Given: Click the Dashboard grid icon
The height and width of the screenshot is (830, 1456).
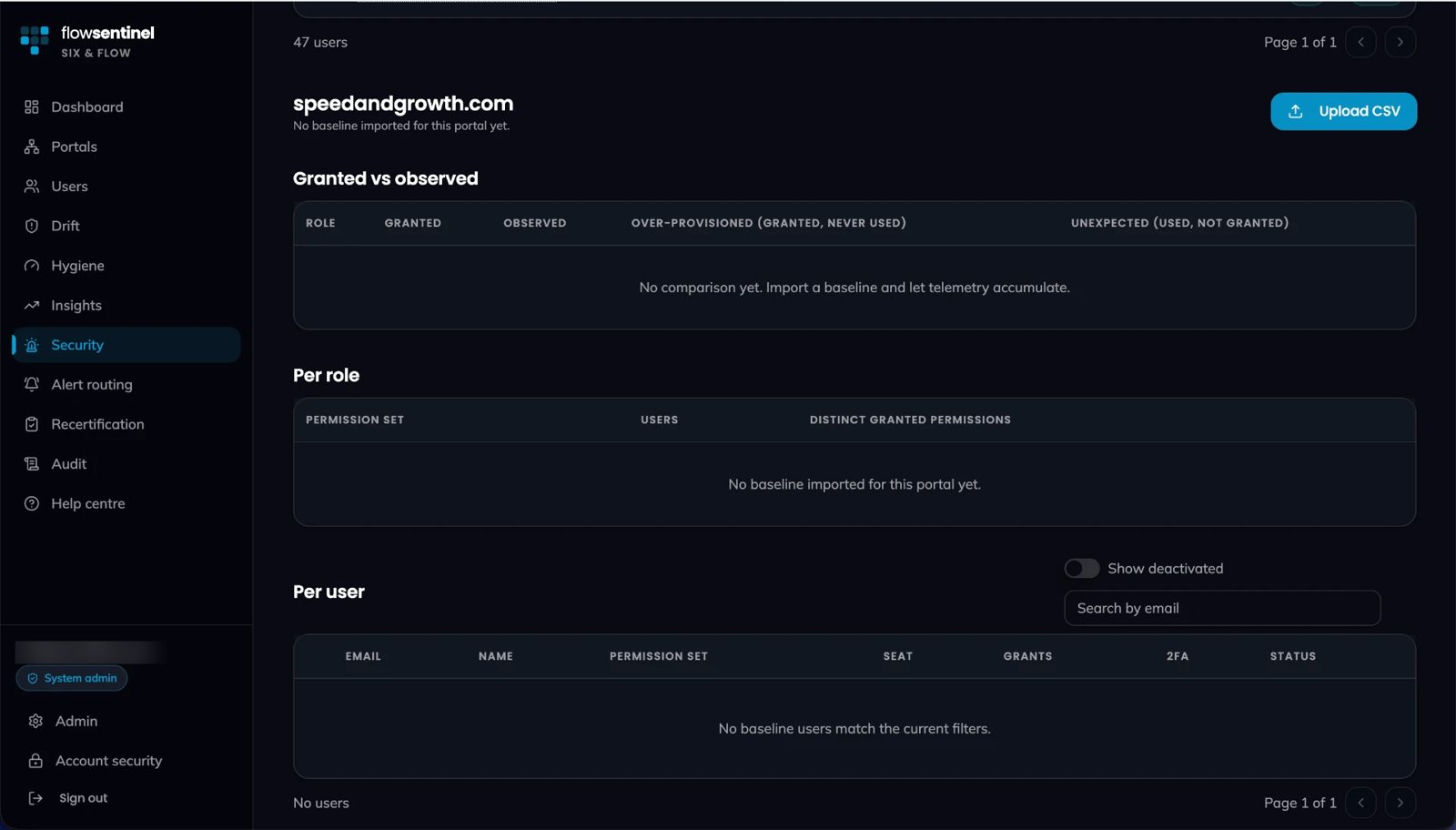Looking at the screenshot, I should [x=32, y=107].
